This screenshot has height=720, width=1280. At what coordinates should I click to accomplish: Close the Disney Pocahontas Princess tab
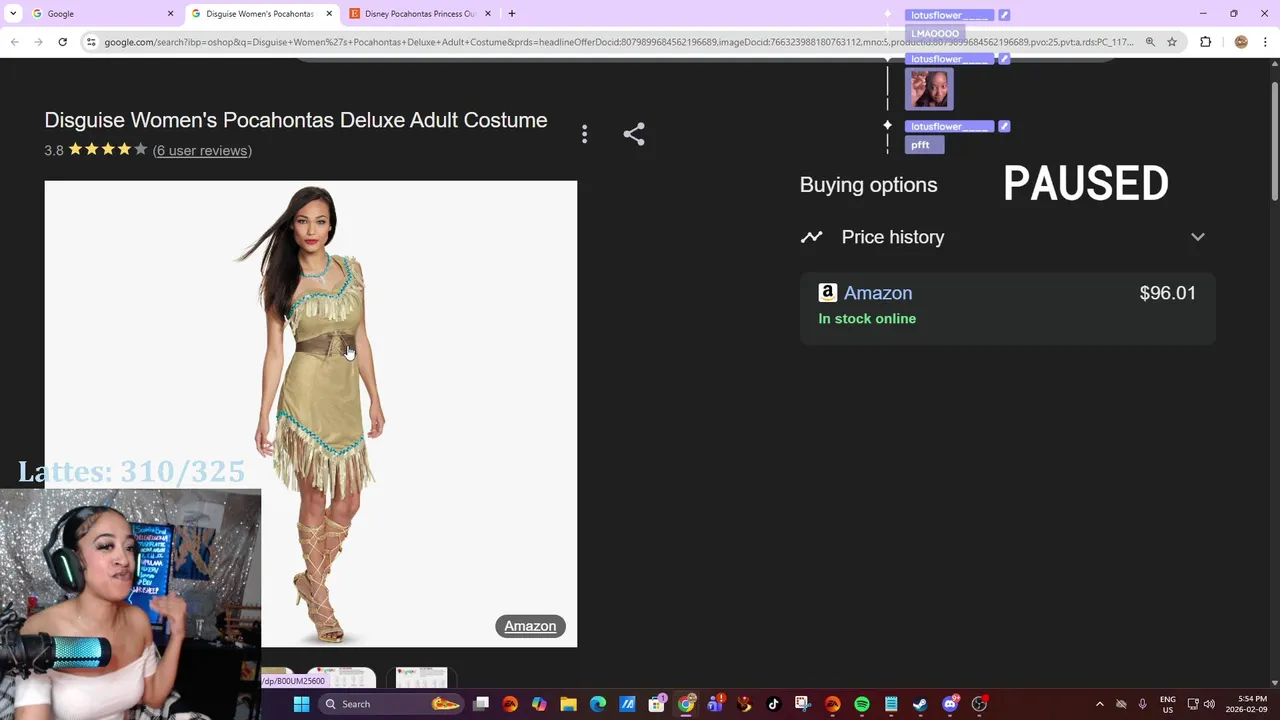(488, 14)
